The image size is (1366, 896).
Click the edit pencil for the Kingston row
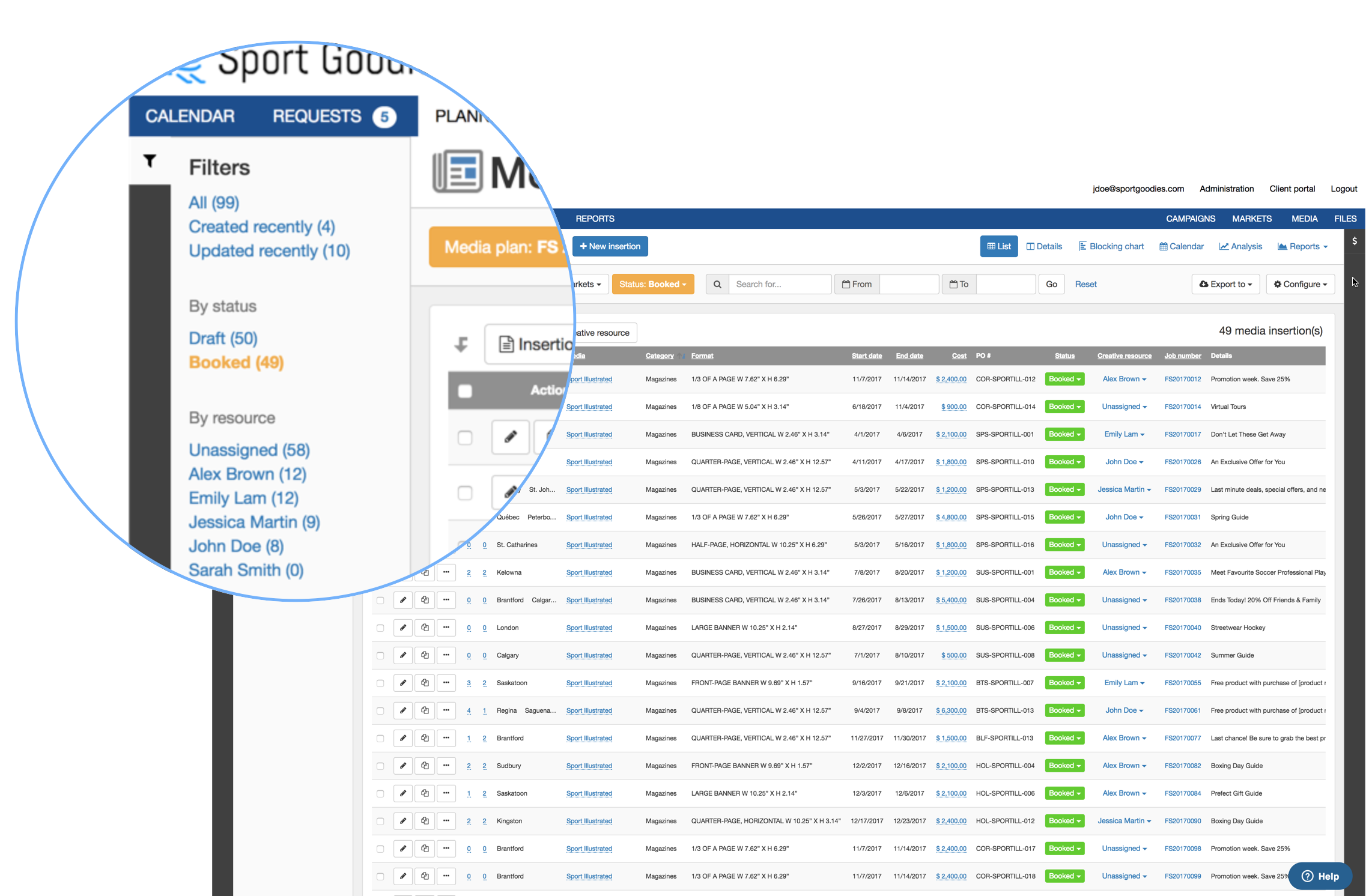click(x=403, y=821)
